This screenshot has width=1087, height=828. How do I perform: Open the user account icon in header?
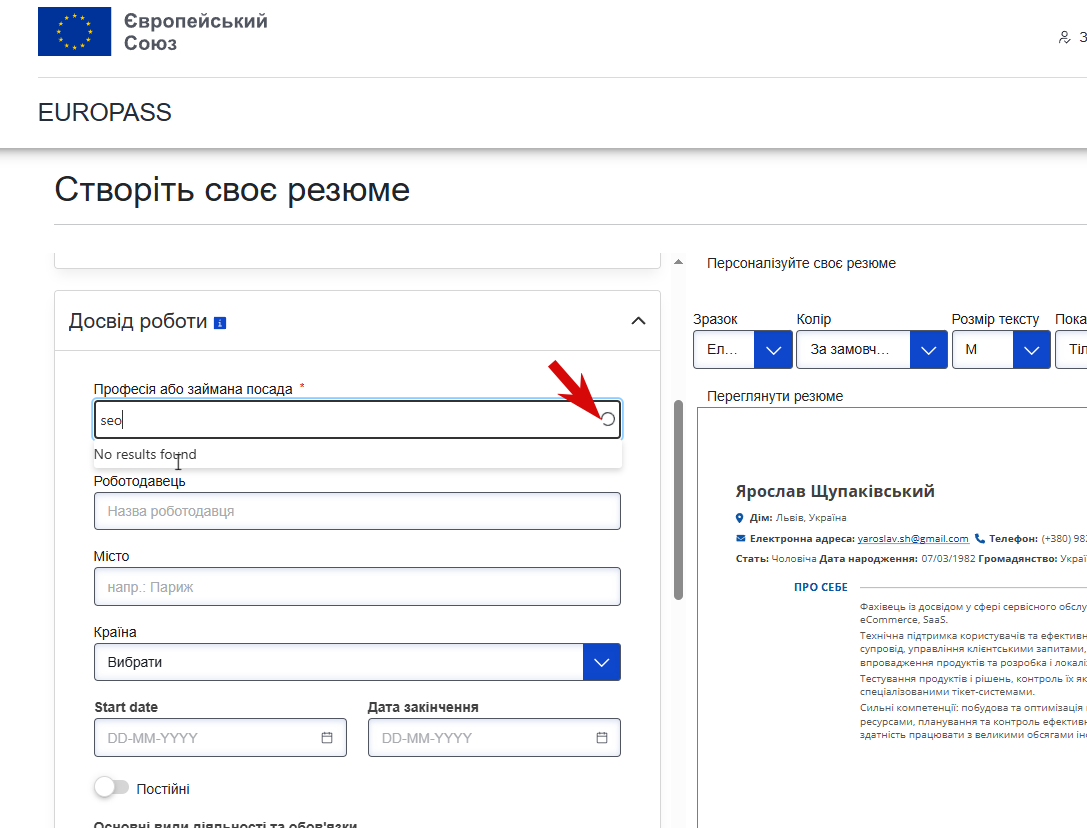pyautogui.click(x=1064, y=37)
